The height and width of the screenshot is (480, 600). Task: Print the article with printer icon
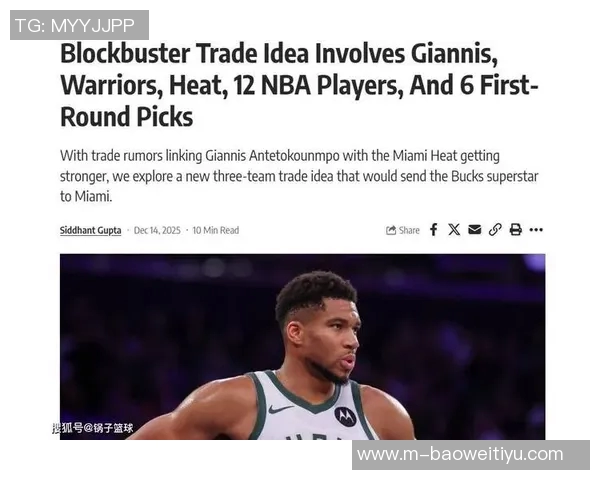pos(515,230)
